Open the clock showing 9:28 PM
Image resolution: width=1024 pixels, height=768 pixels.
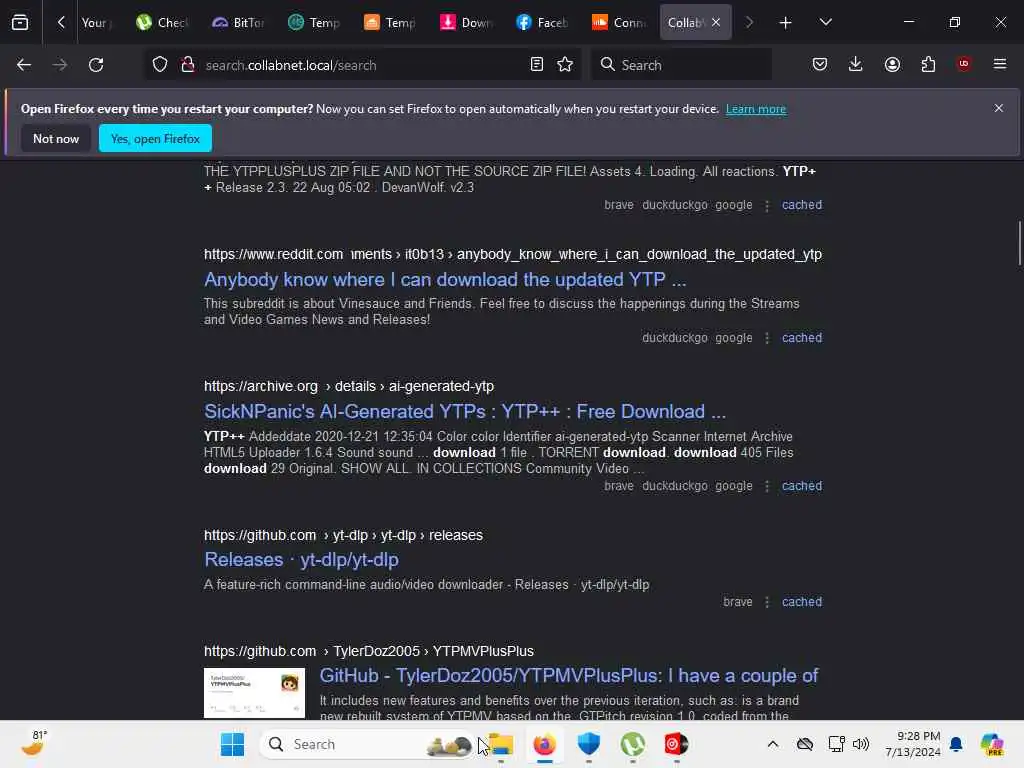click(x=912, y=744)
